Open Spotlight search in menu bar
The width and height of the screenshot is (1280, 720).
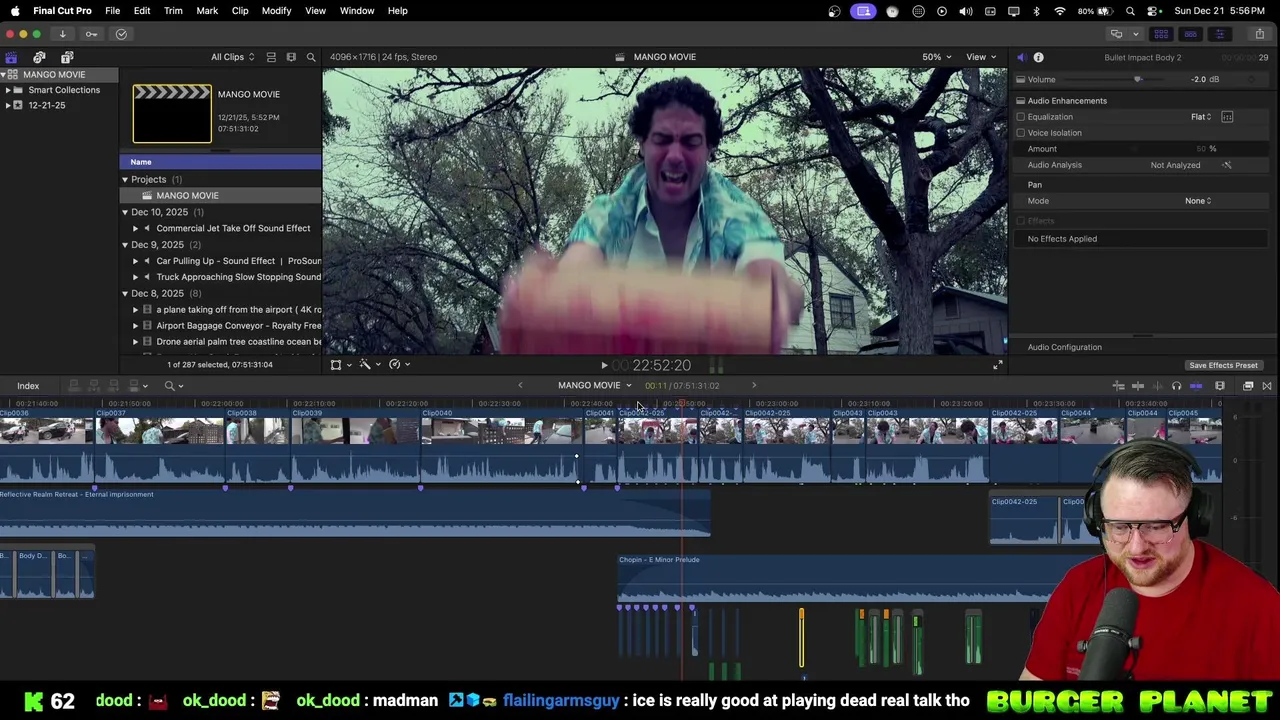pos(1130,11)
